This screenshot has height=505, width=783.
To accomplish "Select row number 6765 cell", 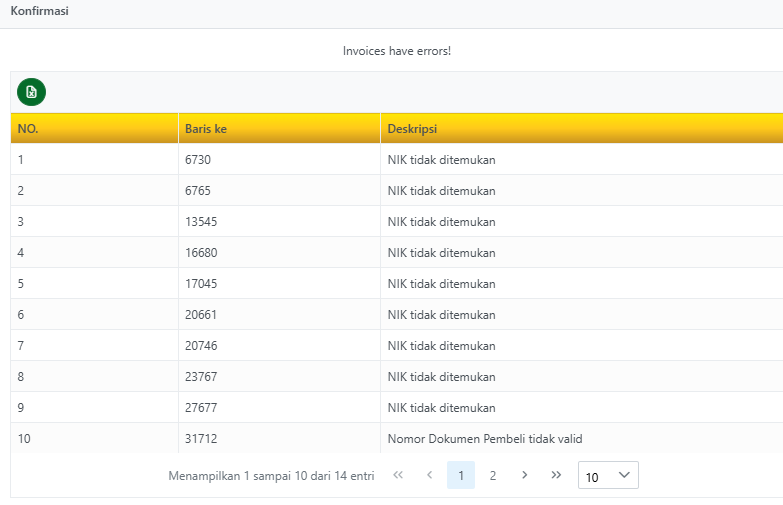I will coord(279,190).
